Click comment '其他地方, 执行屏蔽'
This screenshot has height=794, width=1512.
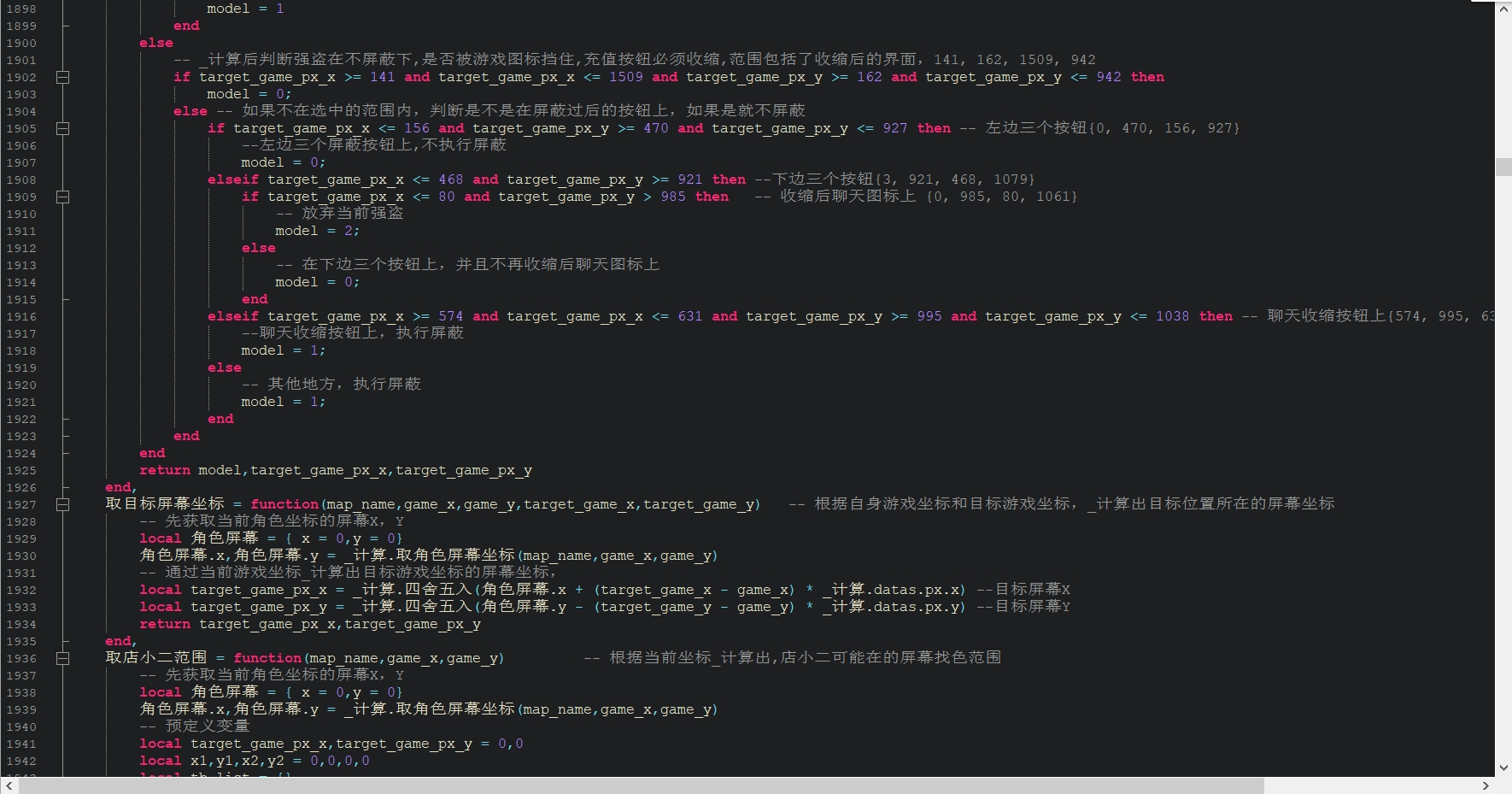pyautogui.click(x=344, y=384)
